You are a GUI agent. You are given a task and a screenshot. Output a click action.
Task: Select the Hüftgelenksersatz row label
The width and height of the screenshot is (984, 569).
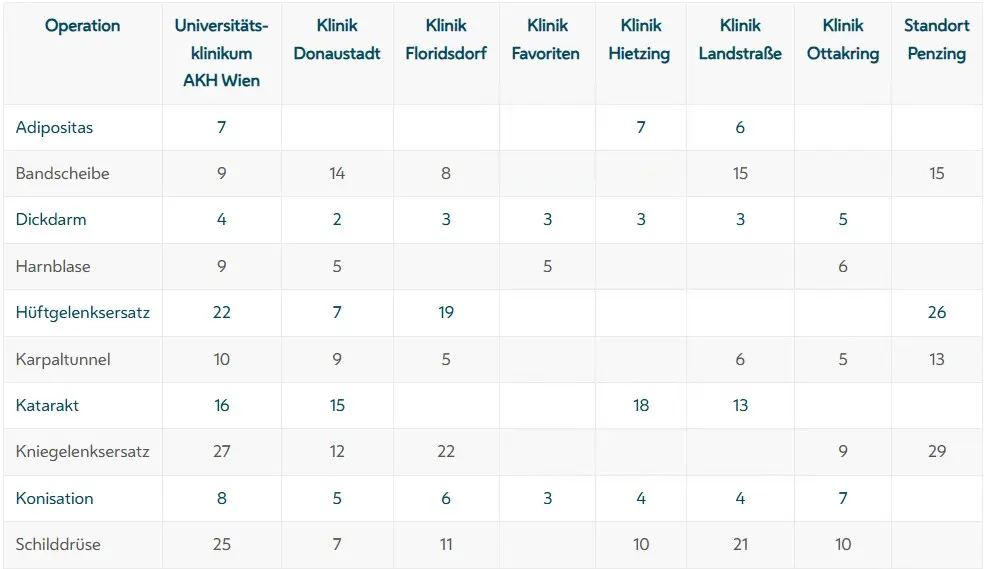(x=83, y=312)
